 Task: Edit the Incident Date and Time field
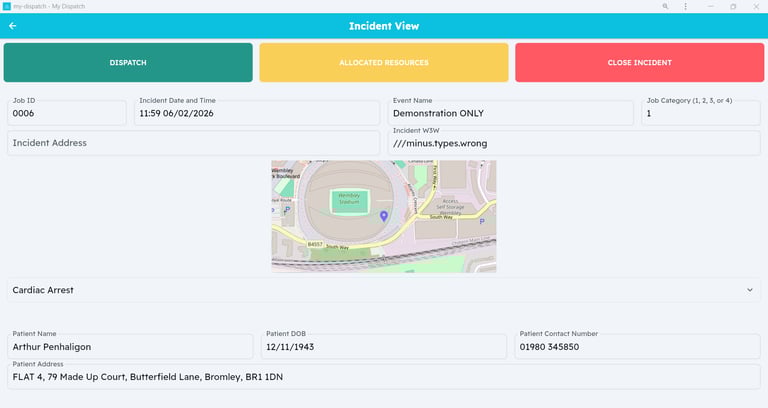coord(257,113)
